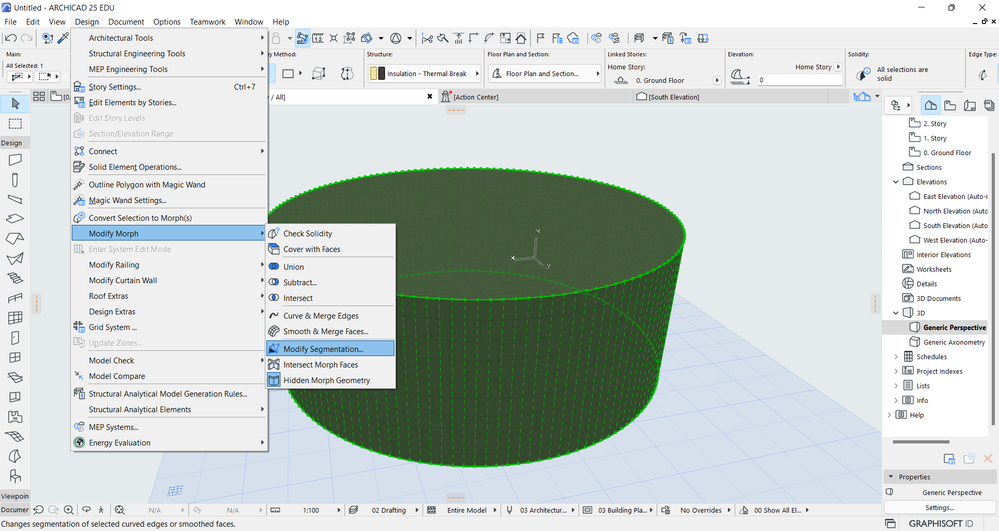
Task: Select Check Solidity option
Action: (x=307, y=234)
